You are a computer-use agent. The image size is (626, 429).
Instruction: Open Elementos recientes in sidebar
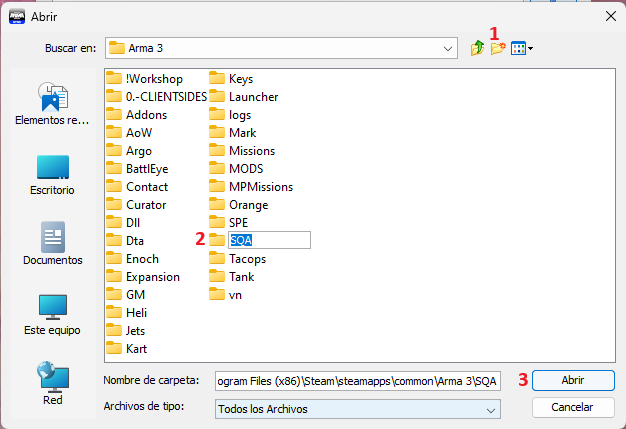point(52,104)
